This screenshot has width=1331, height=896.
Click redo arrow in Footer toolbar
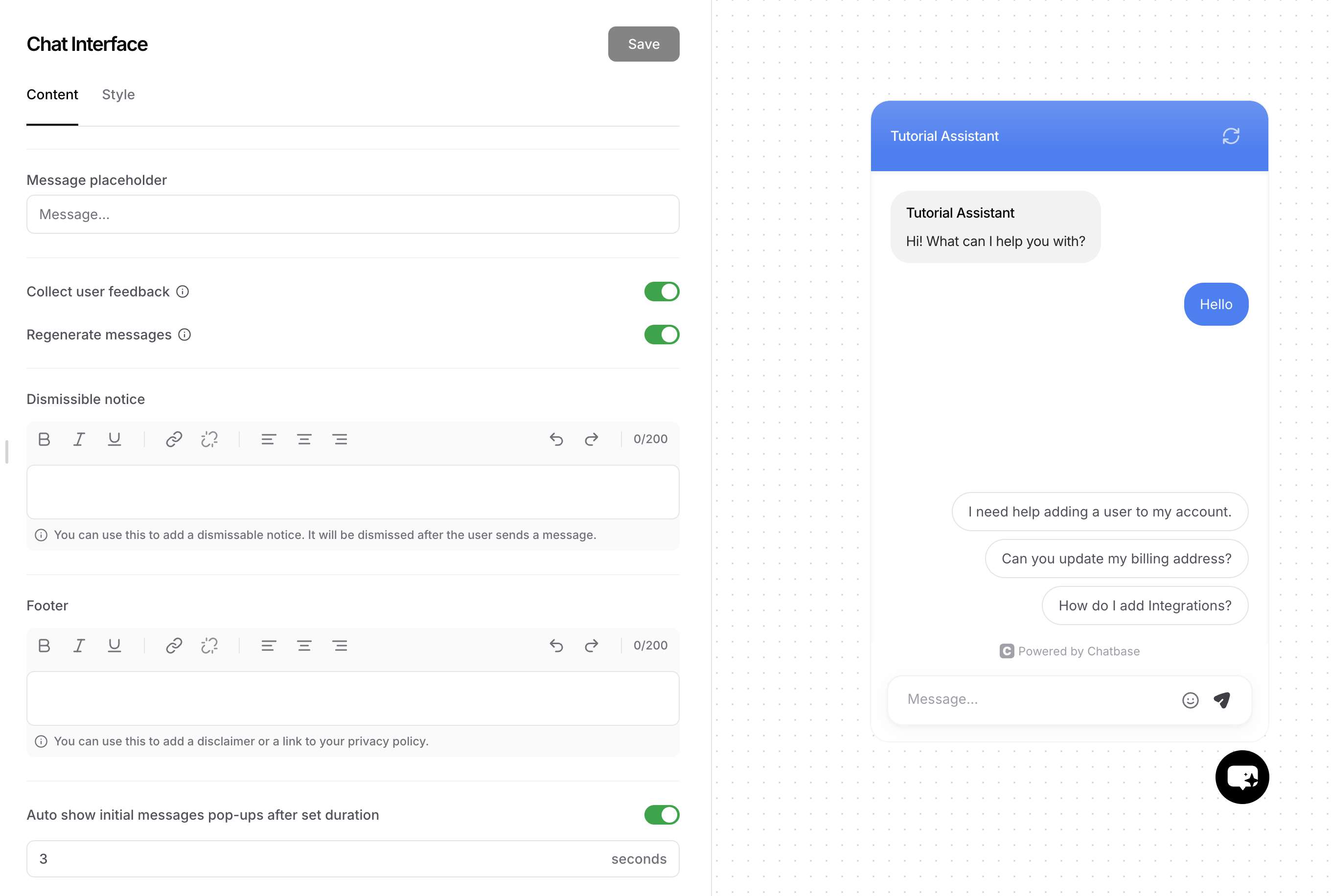[591, 645]
